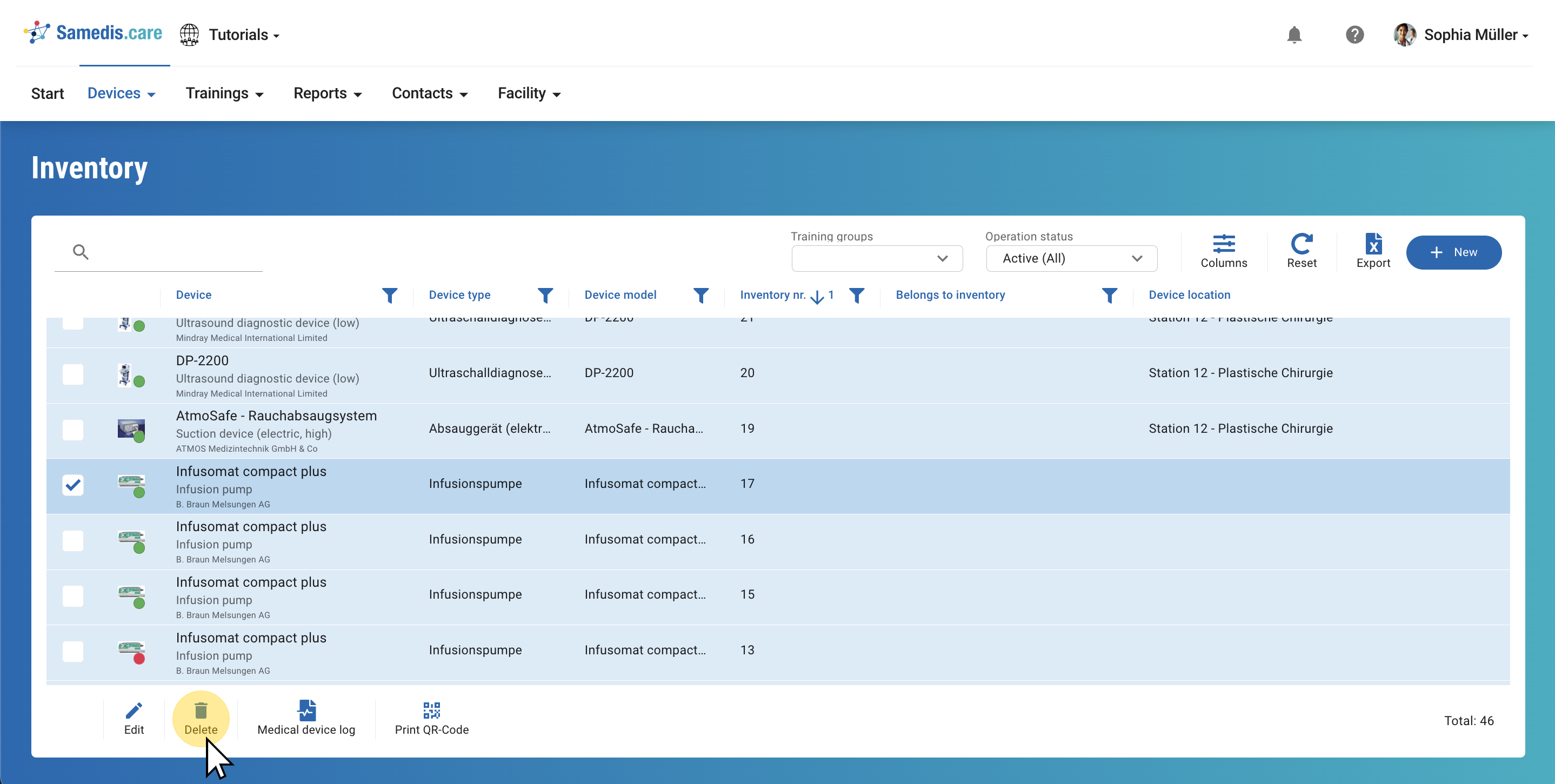Open the Trainings menu
Image resolution: width=1555 pixels, height=784 pixels.
(x=224, y=93)
